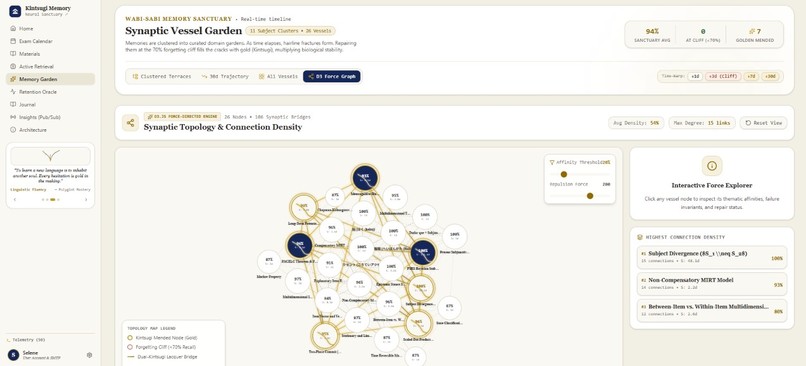806x366 pixels.
Task: Click the At Cliff 0 stat
Action: pos(703,34)
